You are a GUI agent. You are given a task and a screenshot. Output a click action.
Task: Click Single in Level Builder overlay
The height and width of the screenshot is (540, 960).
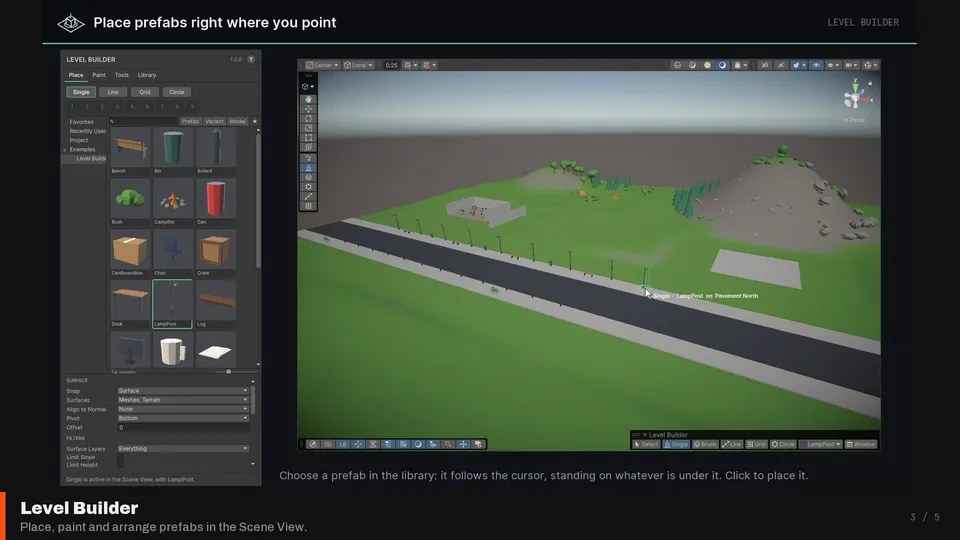676,444
